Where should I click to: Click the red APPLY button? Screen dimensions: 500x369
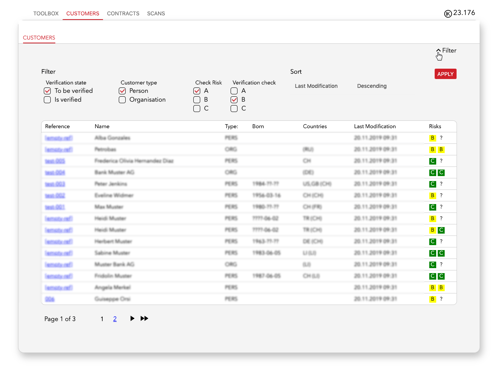[x=445, y=74]
